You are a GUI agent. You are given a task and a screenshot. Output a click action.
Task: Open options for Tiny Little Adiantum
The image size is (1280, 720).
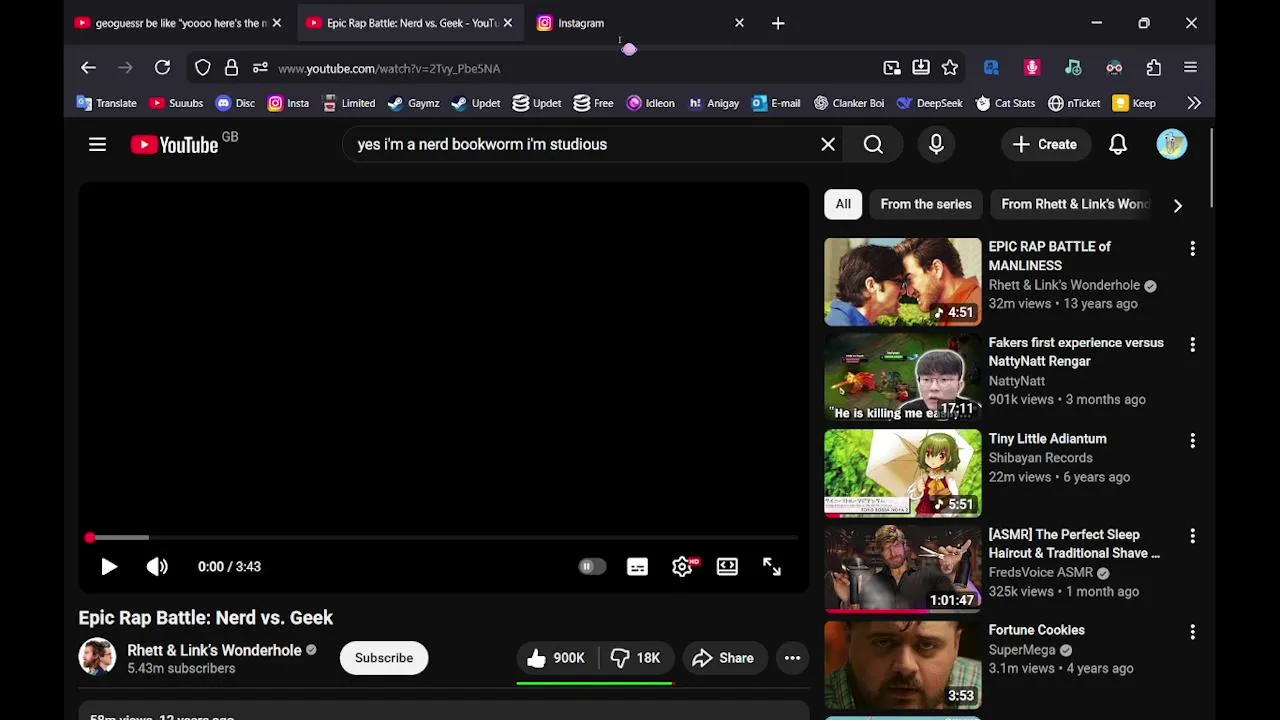[x=1192, y=440]
